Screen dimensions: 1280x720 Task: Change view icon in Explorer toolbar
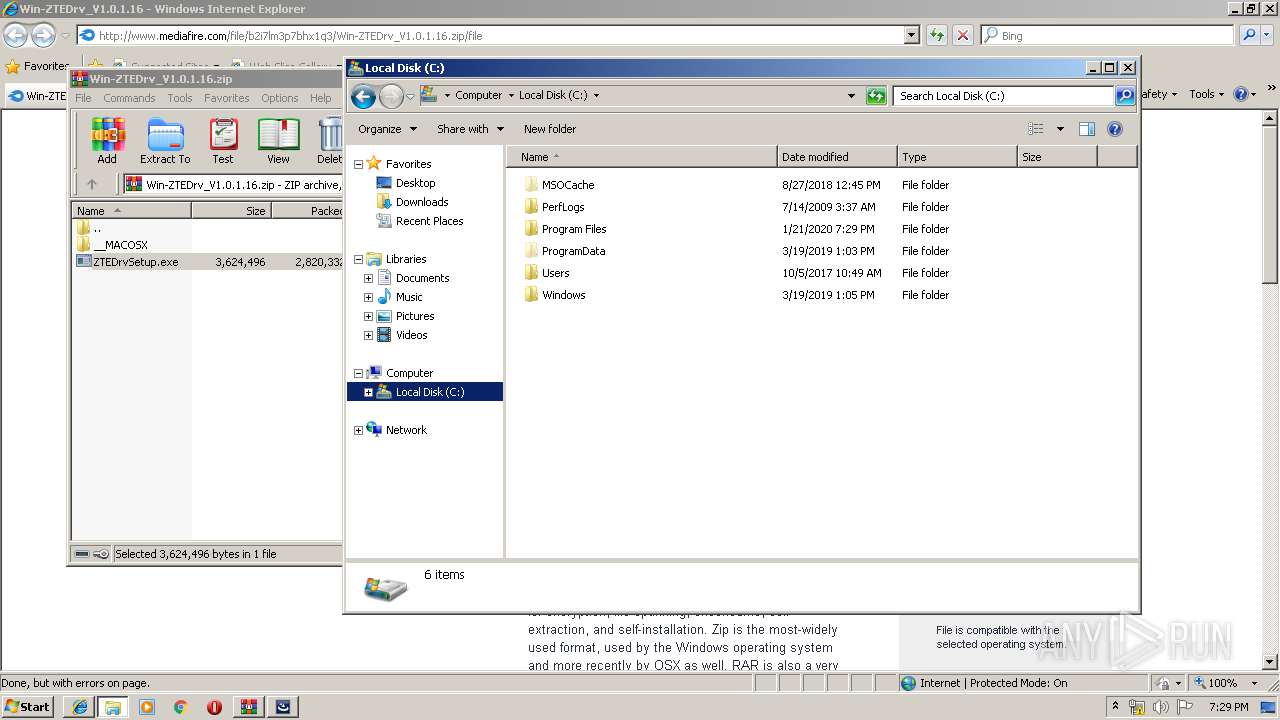pyautogui.click(x=1036, y=129)
